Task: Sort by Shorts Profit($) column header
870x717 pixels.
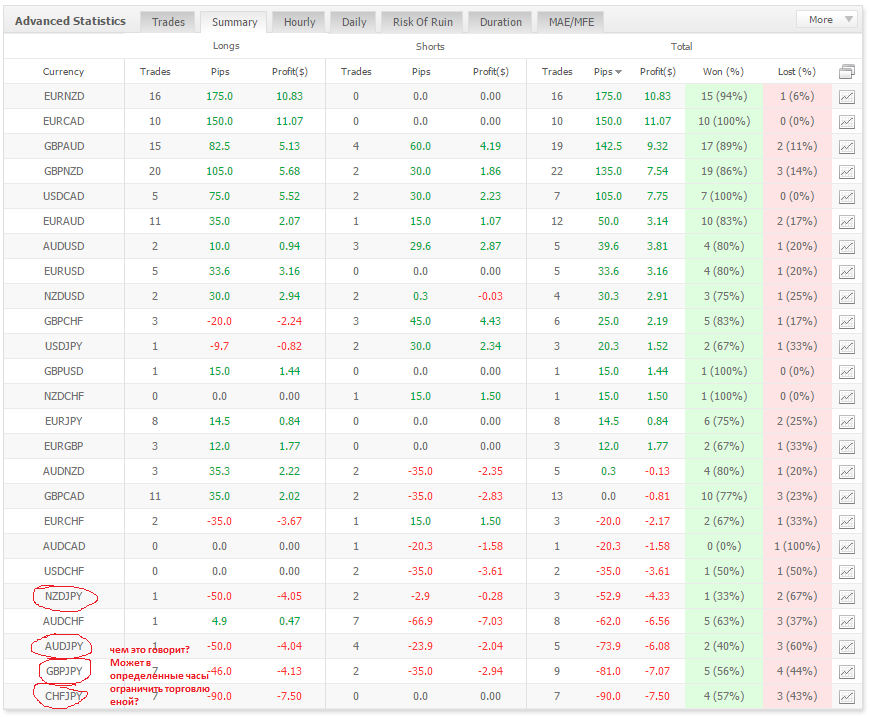Action: pos(490,72)
